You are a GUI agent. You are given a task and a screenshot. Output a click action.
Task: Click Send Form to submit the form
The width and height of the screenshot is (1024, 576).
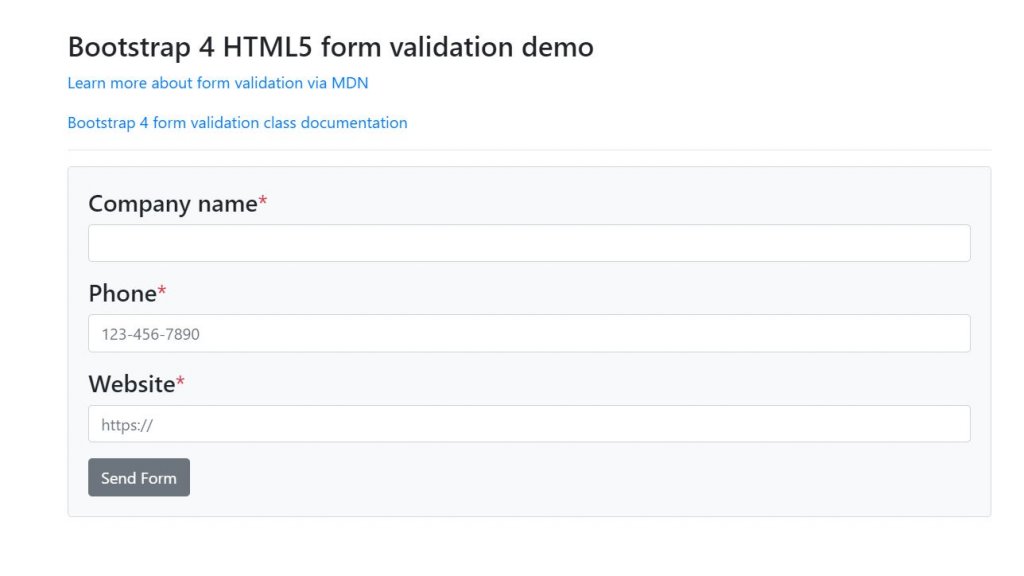tap(138, 477)
